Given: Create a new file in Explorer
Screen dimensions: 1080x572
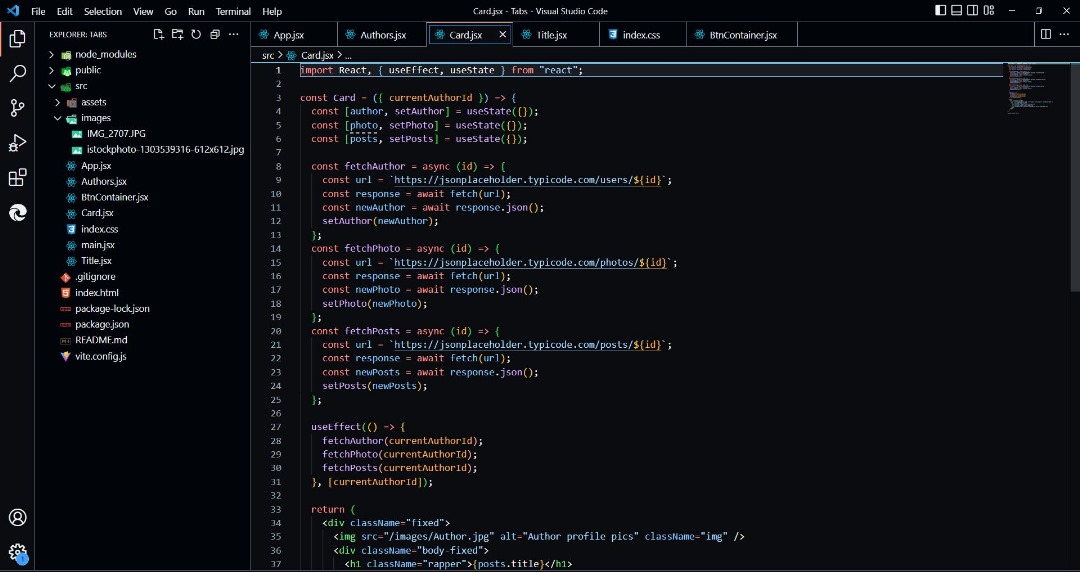Looking at the screenshot, I should click(x=158, y=34).
